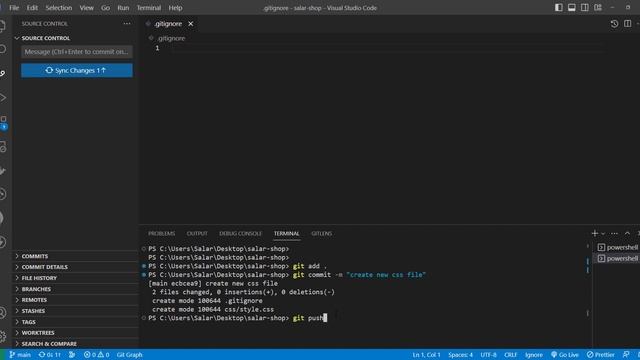Viewport: 640px width, 360px height.
Task: Open the new terminal launch profile dropdown
Action: 603,233
